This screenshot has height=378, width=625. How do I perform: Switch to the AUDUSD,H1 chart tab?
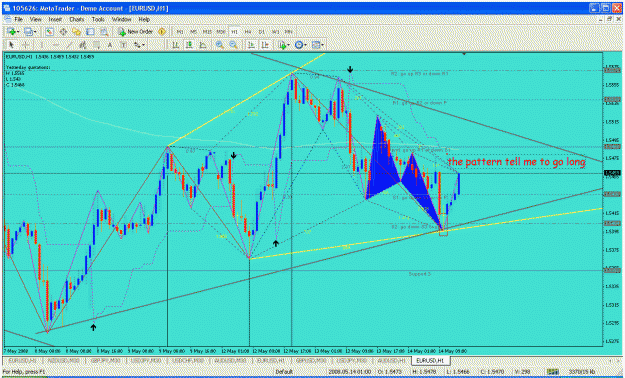coord(391,361)
